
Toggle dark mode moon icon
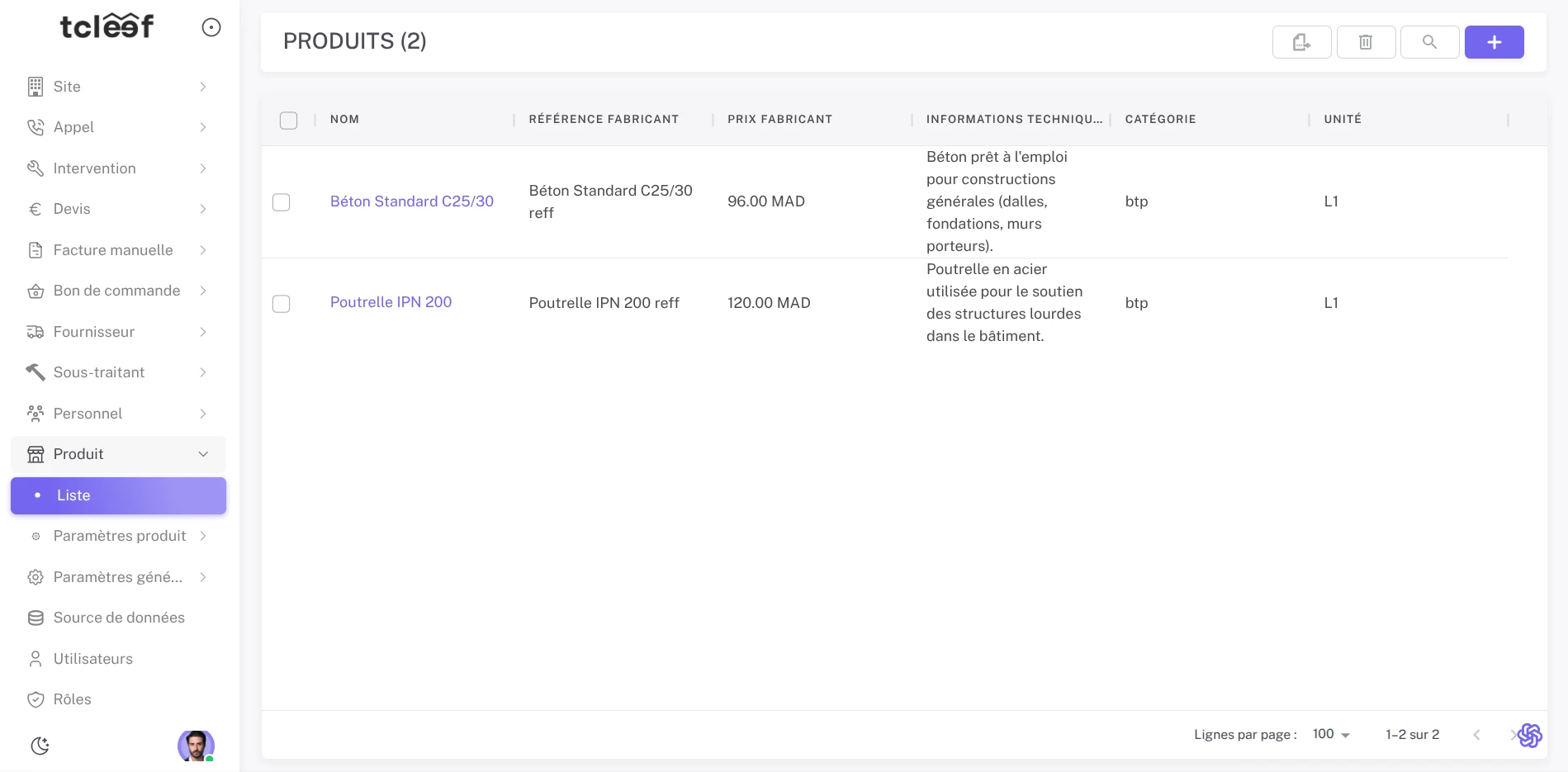(x=40, y=746)
